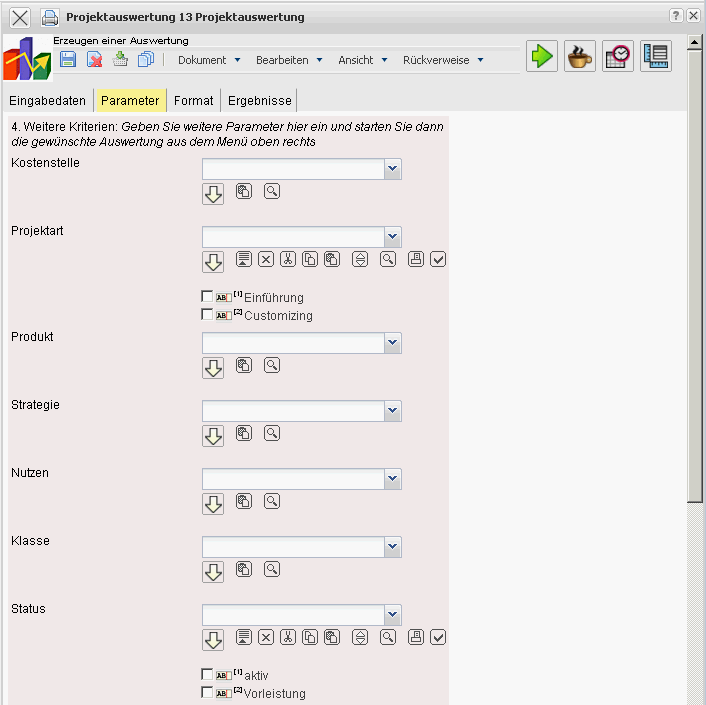Click the checkmark icon in Status row
Viewport: 706px width, 705px height.
pos(438,636)
